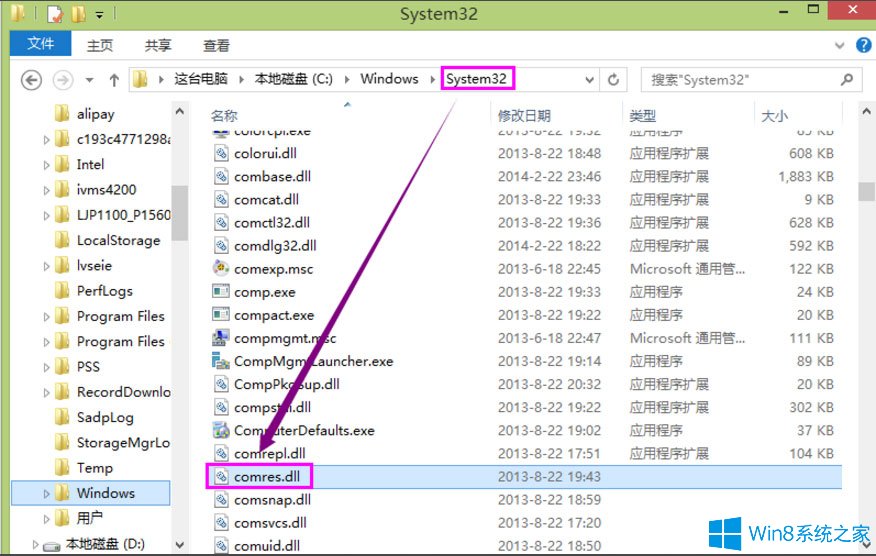Sort by 修改日期 column header
Viewport: 876px width, 556px height.
[x=524, y=116]
